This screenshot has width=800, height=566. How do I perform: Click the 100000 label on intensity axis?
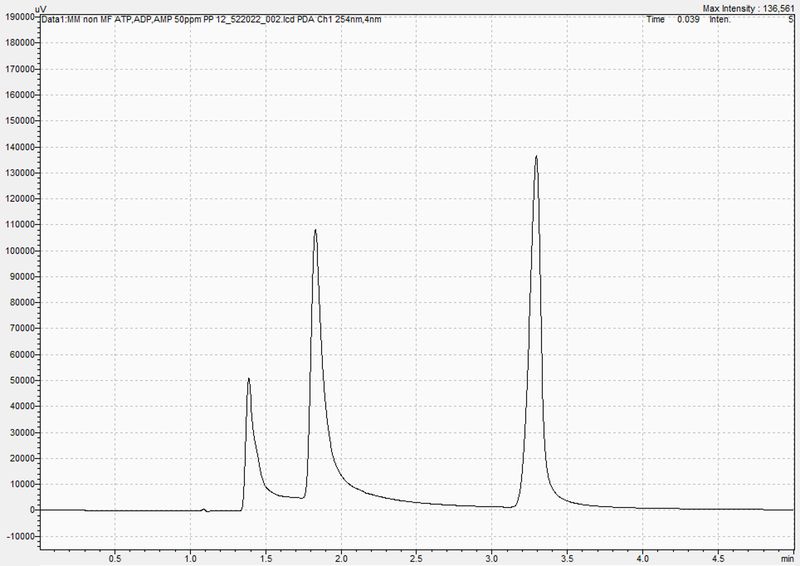(x=20, y=251)
